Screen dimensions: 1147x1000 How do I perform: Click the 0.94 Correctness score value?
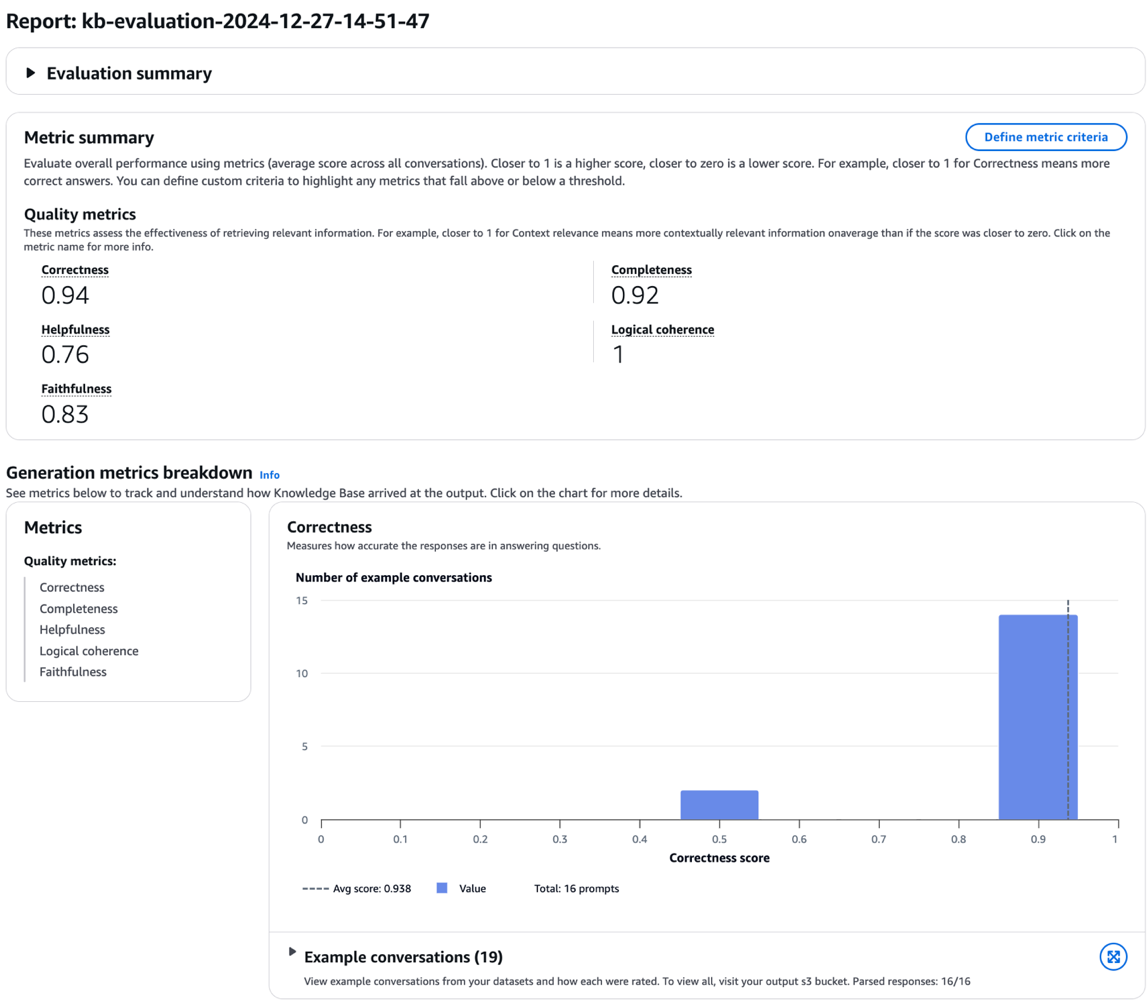pos(65,296)
